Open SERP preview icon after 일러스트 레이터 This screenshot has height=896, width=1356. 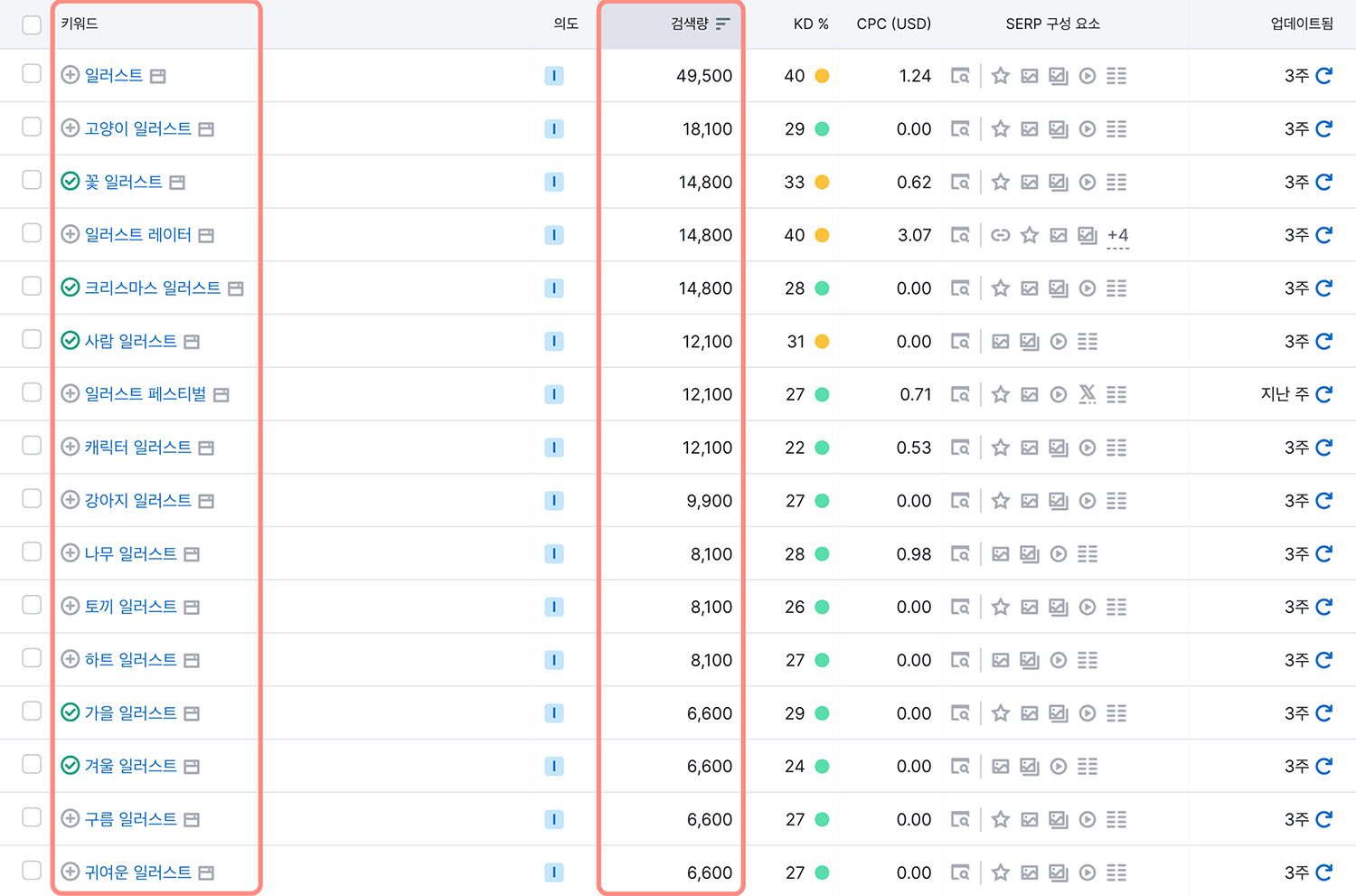click(206, 236)
